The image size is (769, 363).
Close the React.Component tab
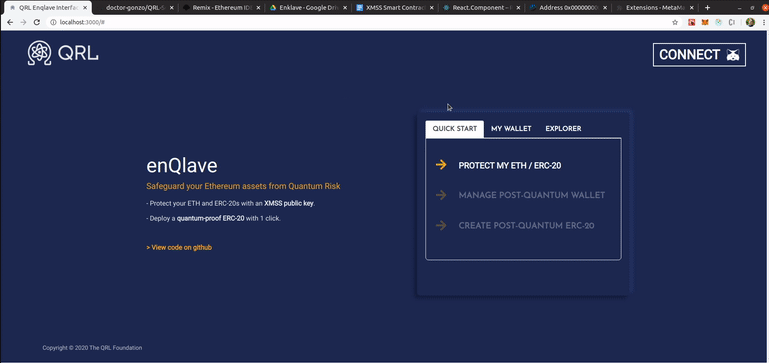518,8
